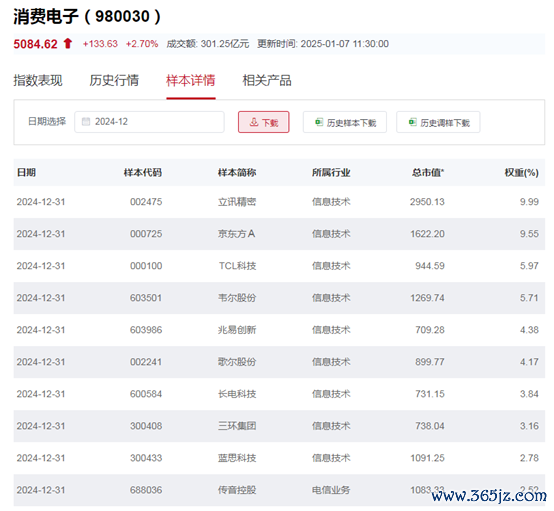Viewport: 554px width, 511px height.
Task: Click the download icon inside the 下载 button
Action: pyautogui.click(x=254, y=122)
